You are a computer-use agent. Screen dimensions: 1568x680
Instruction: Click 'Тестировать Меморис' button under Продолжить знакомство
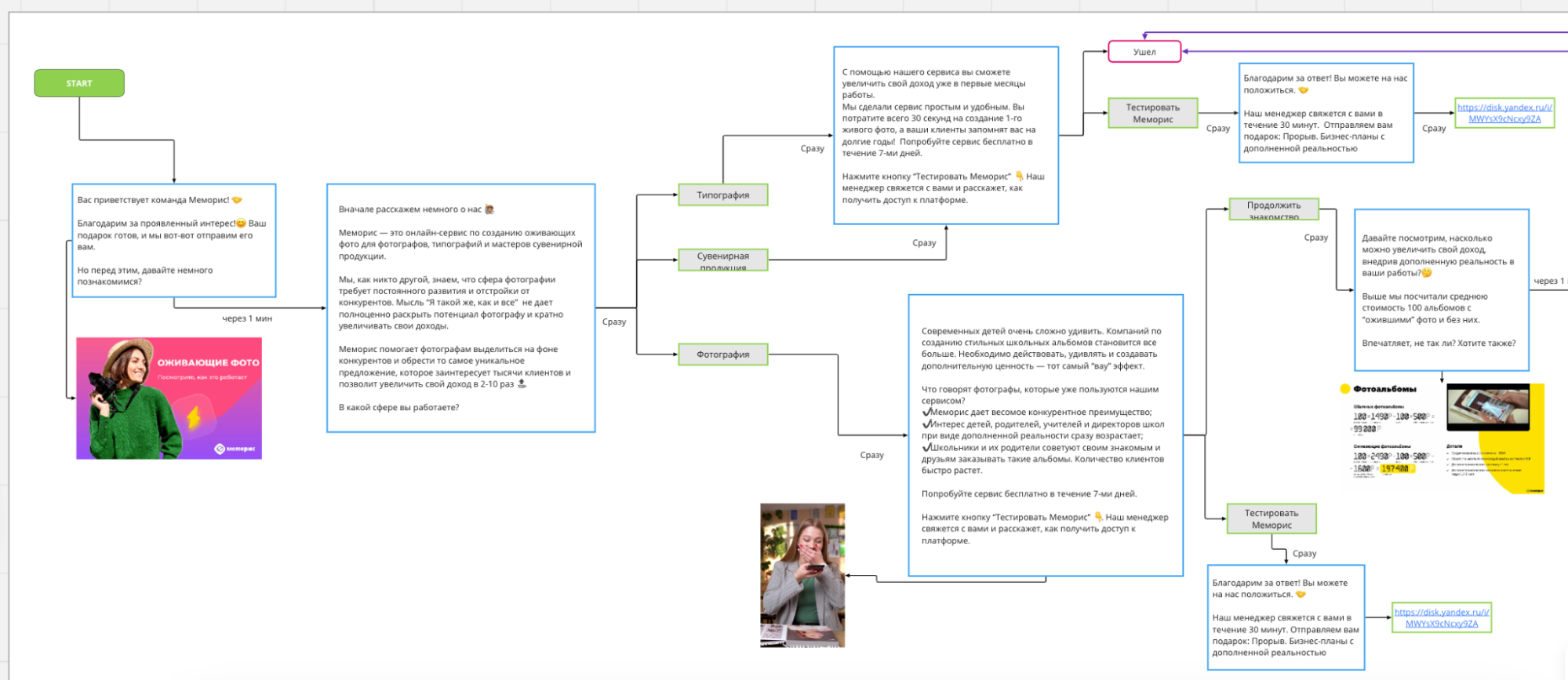[1271, 519]
